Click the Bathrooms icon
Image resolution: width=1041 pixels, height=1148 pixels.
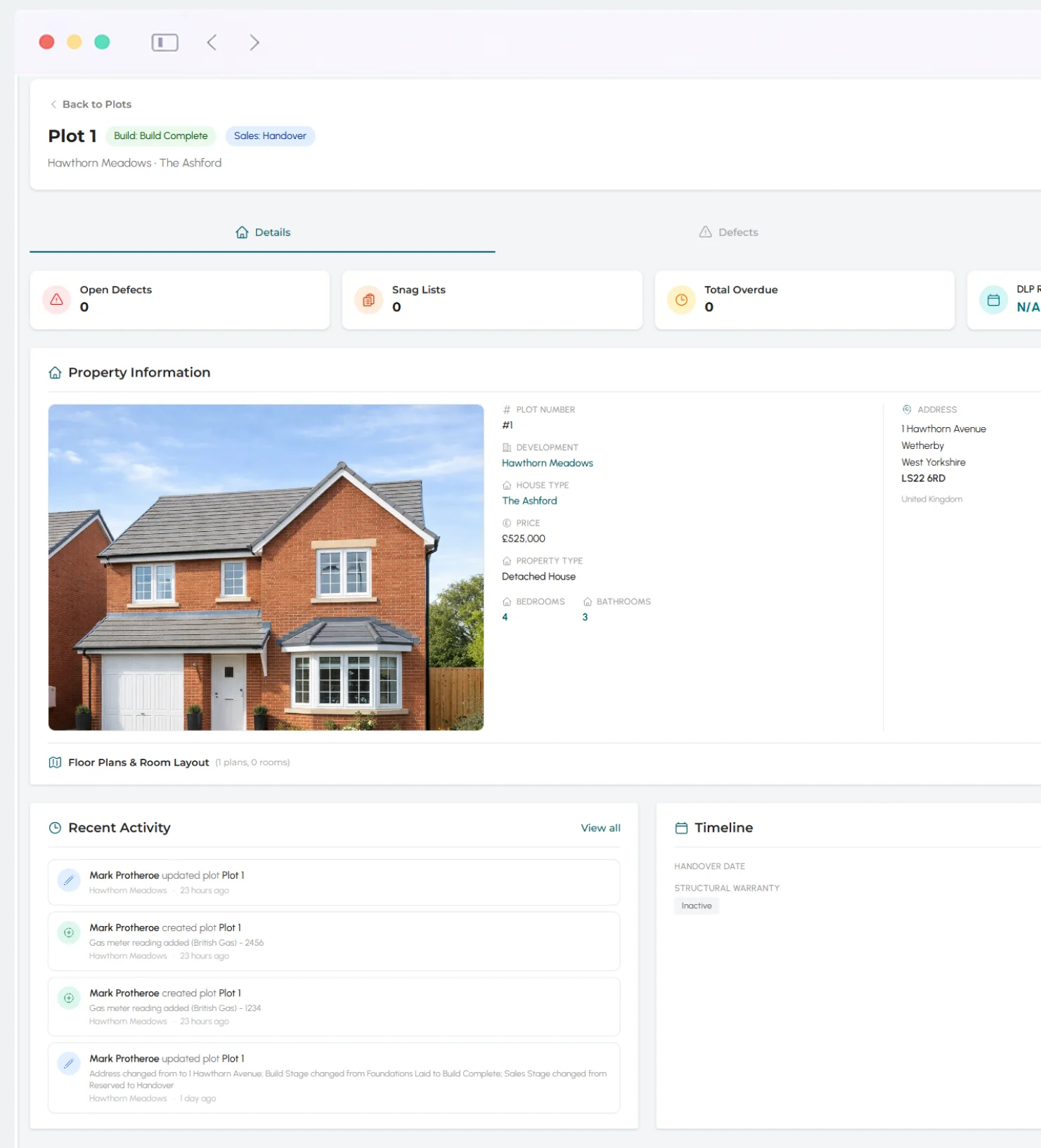[588, 602]
